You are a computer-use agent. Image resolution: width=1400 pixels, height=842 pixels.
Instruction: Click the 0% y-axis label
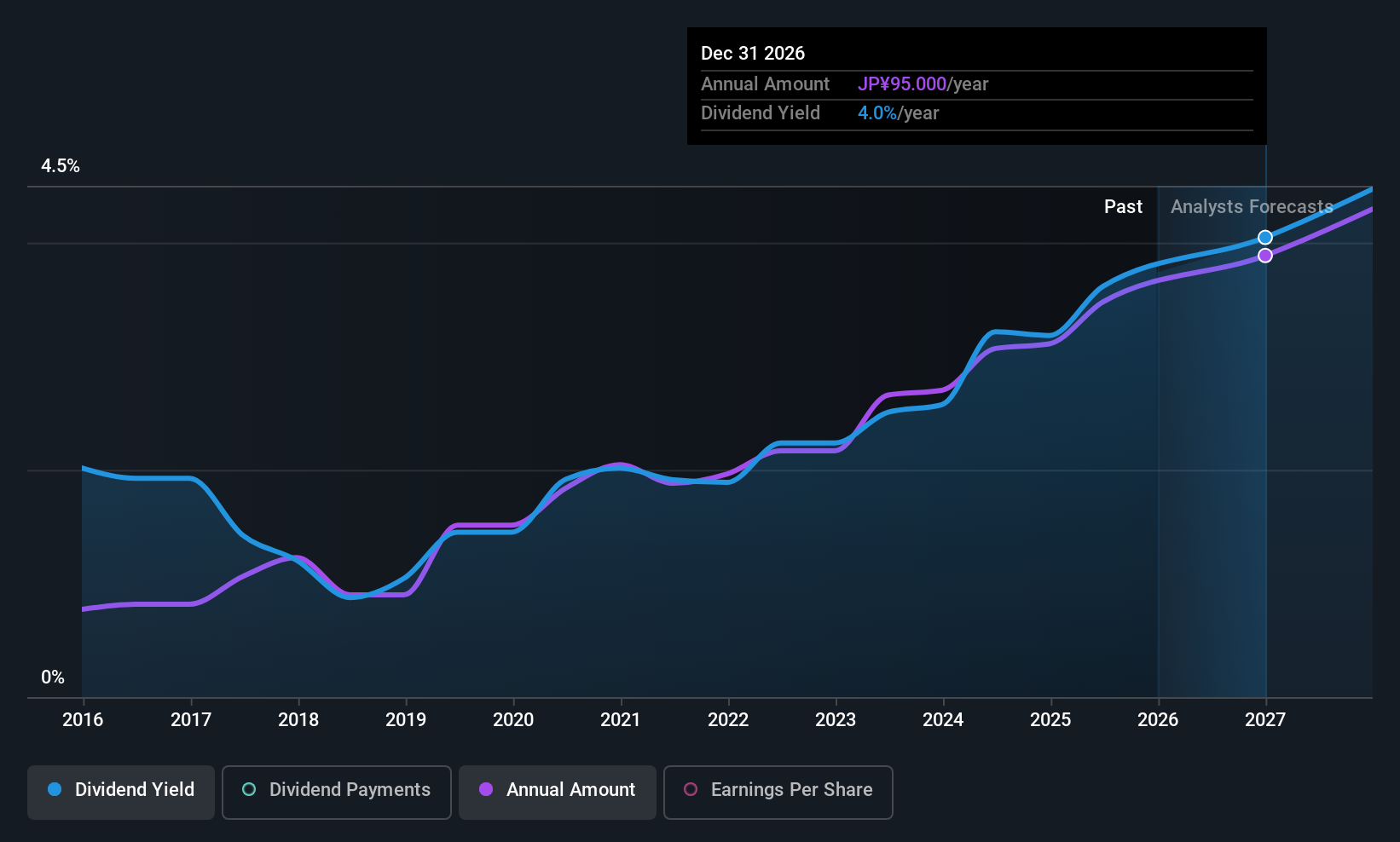(53, 678)
